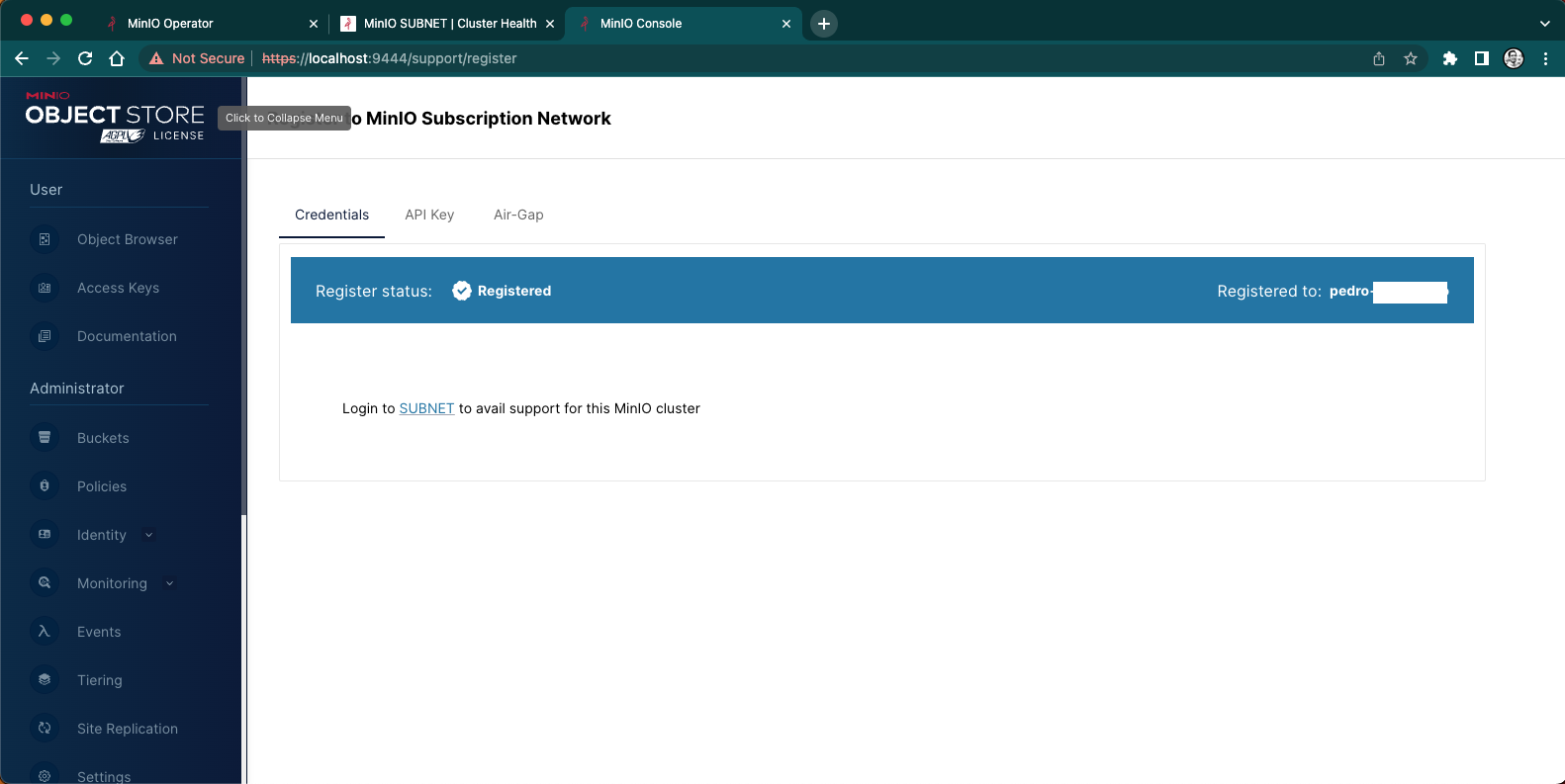Toggle the browser side panel icon
This screenshot has height=784, width=1565.
click(1482, 58)
